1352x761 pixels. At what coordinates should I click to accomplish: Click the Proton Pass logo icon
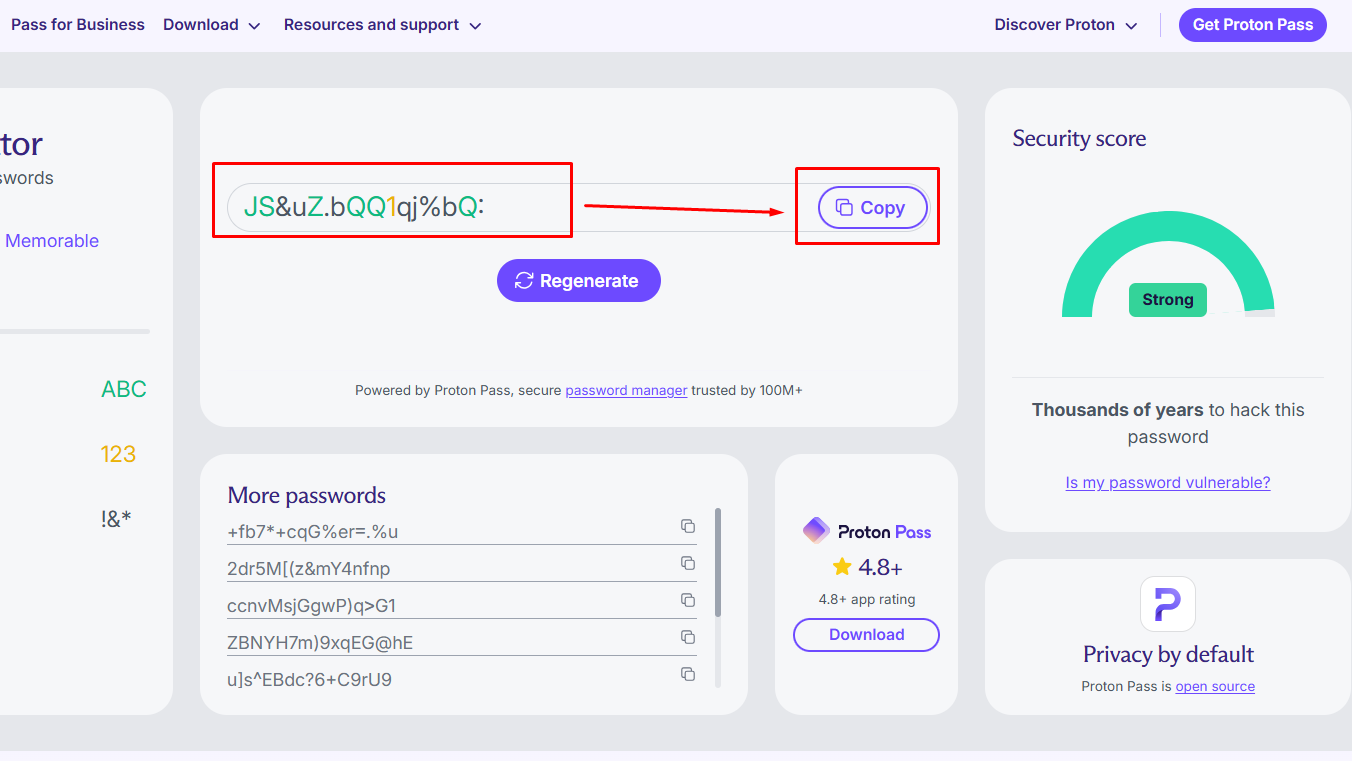[816, 531]
